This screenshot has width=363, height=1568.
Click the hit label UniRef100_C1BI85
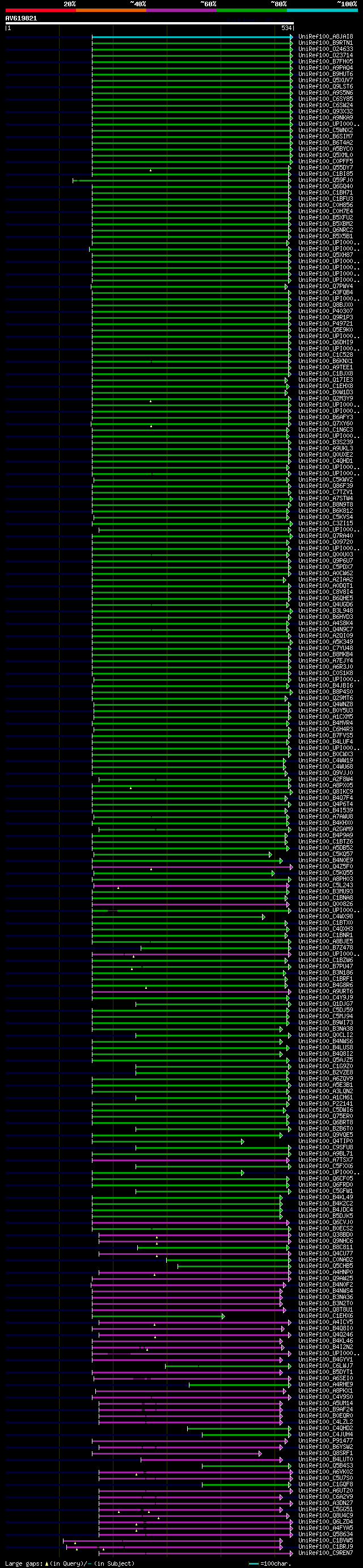(325, 174)
